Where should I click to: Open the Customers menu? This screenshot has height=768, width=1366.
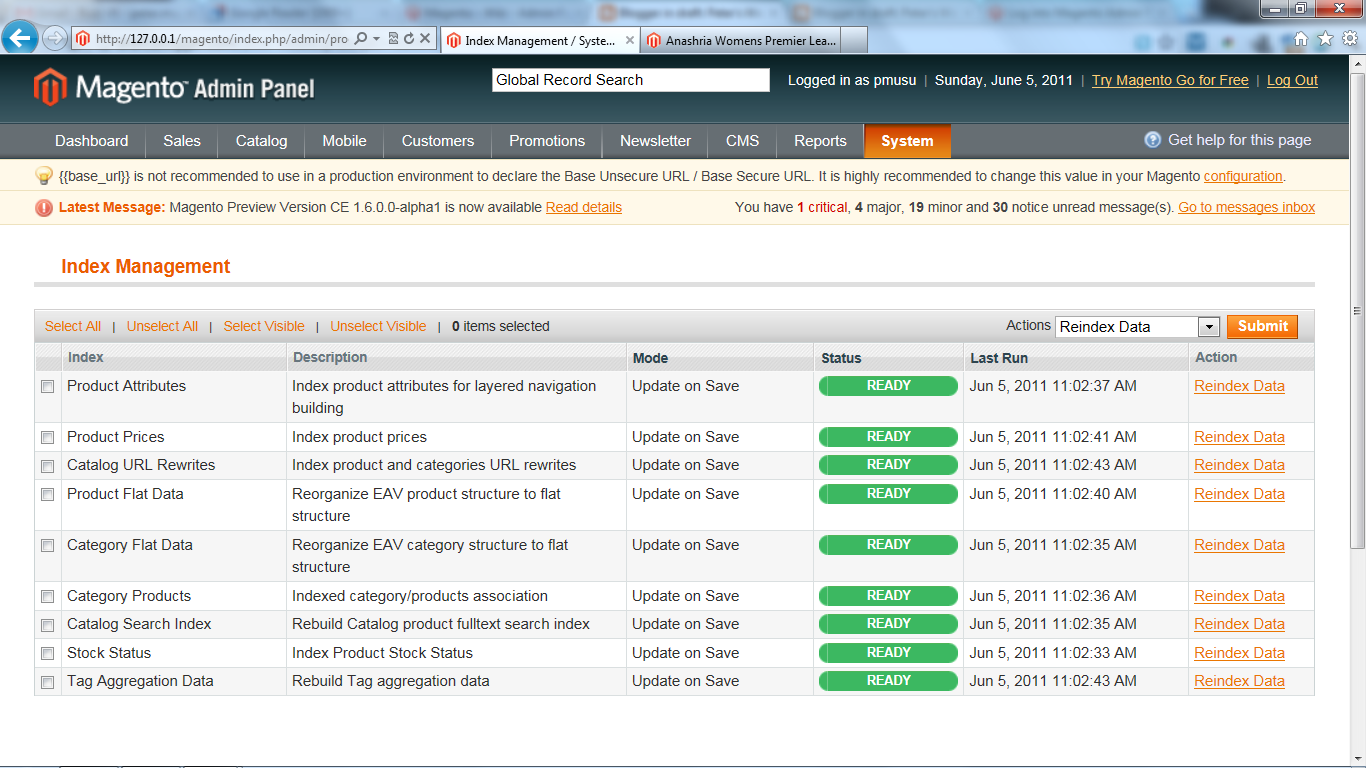pyautogui.click(x=438, y=141)
